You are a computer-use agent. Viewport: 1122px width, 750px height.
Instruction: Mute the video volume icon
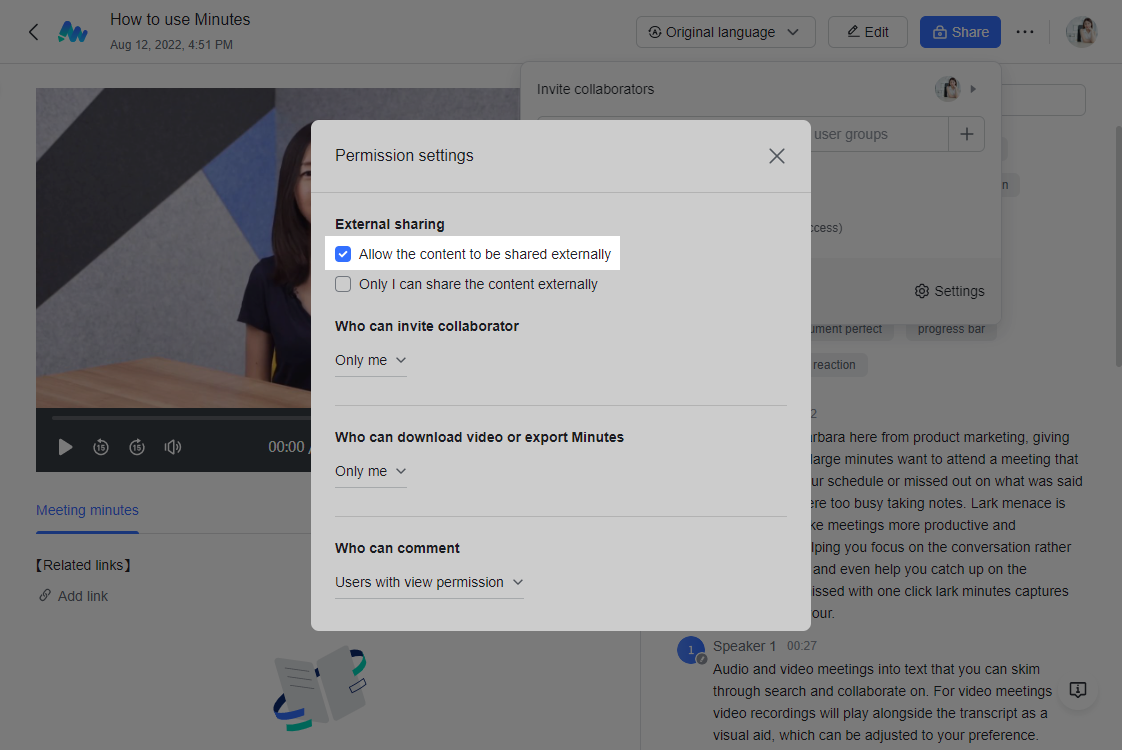tap(173, 447)
